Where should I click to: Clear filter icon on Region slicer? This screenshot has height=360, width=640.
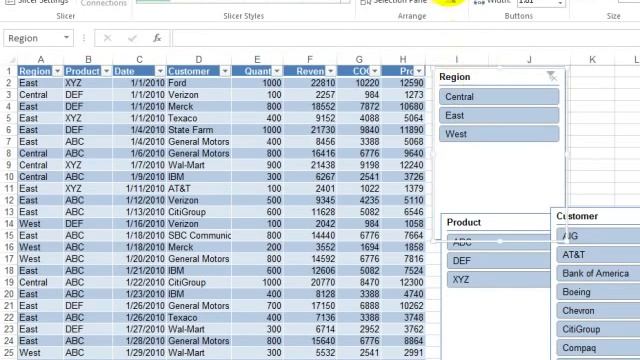[552, 76]
